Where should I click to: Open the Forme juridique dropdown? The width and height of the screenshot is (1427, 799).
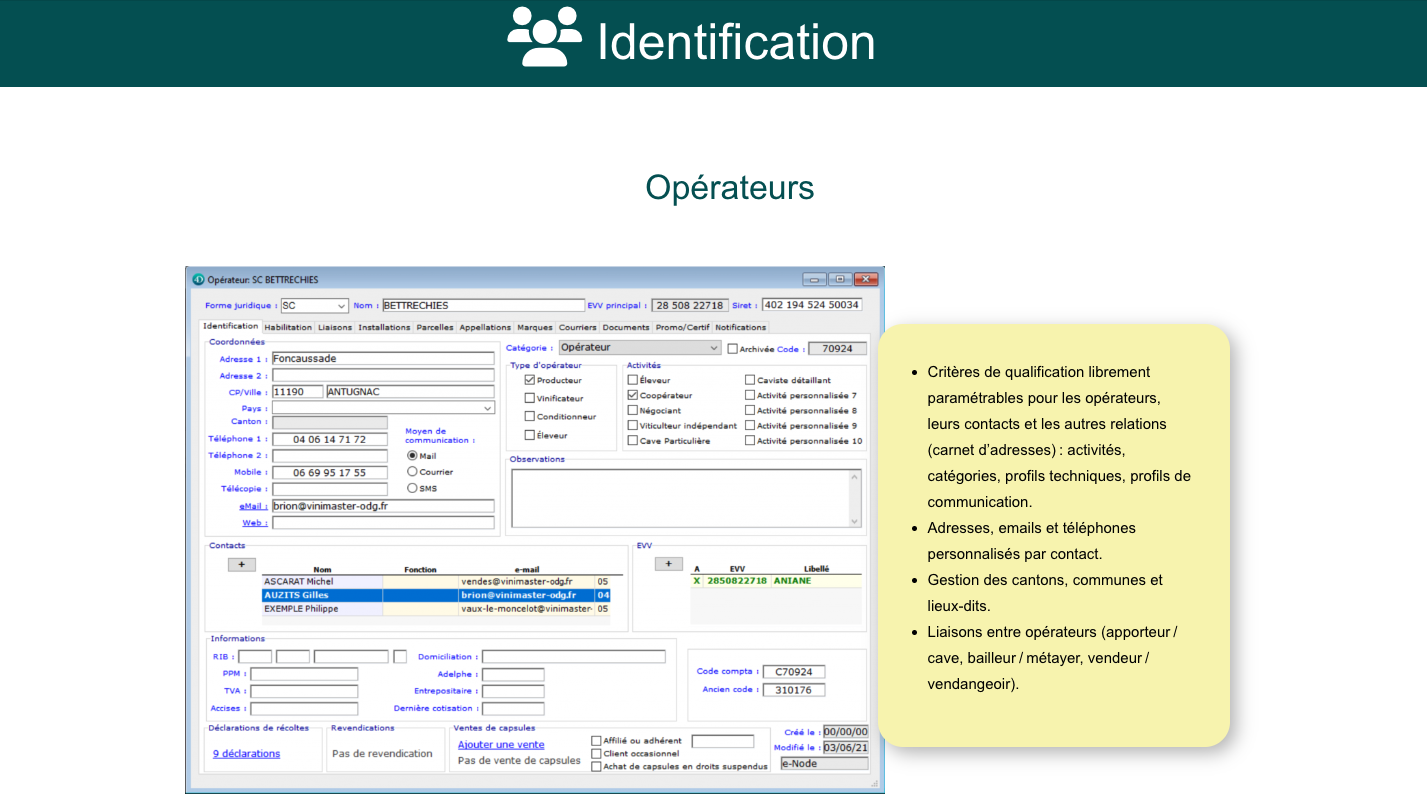click(341, 306)
